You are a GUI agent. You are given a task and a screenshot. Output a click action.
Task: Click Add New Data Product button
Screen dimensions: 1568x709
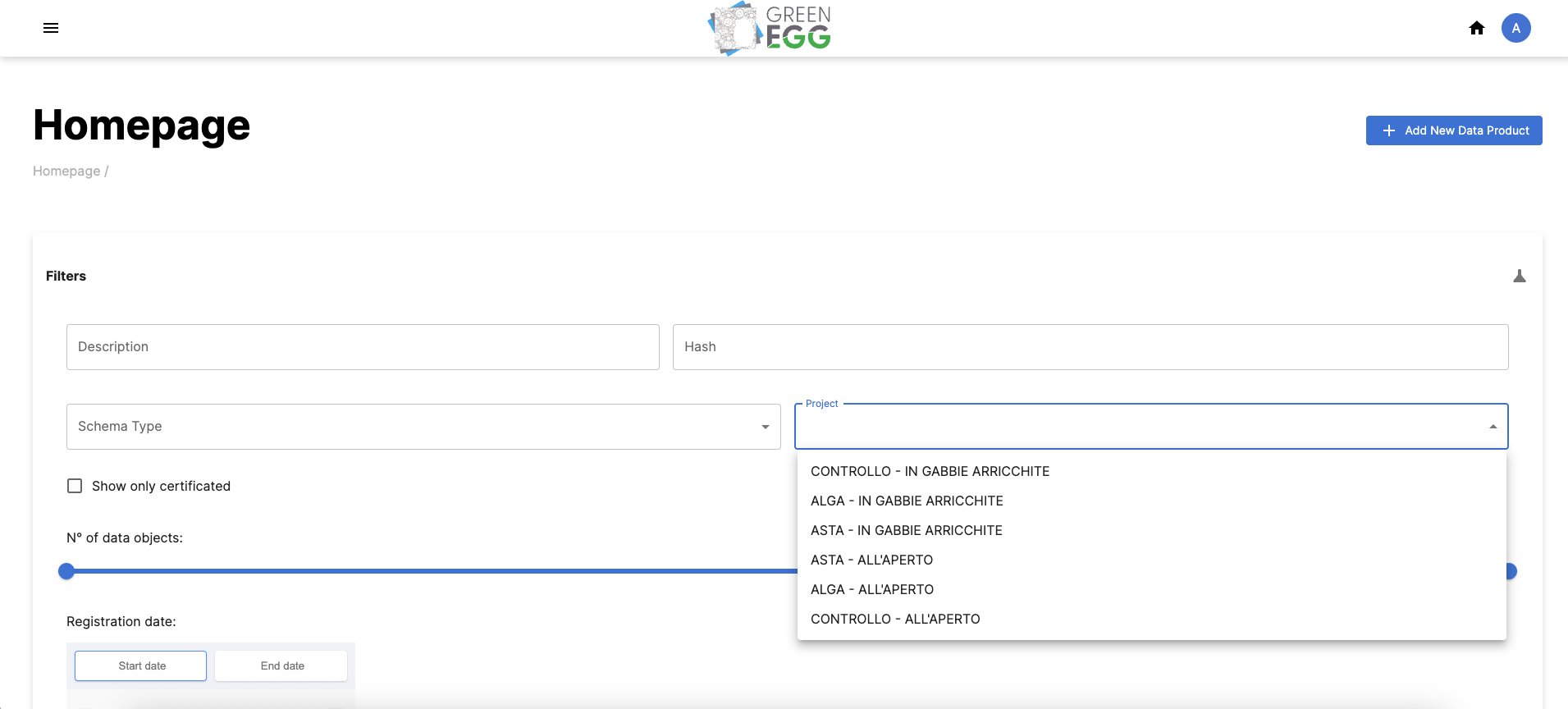point(1453,130)
